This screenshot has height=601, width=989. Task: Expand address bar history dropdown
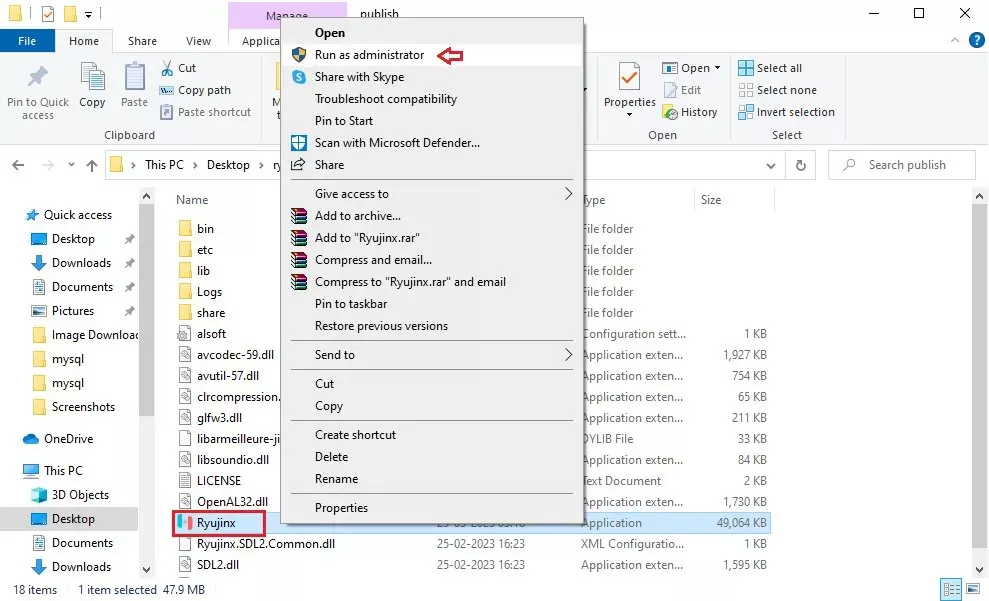(771, 165)
